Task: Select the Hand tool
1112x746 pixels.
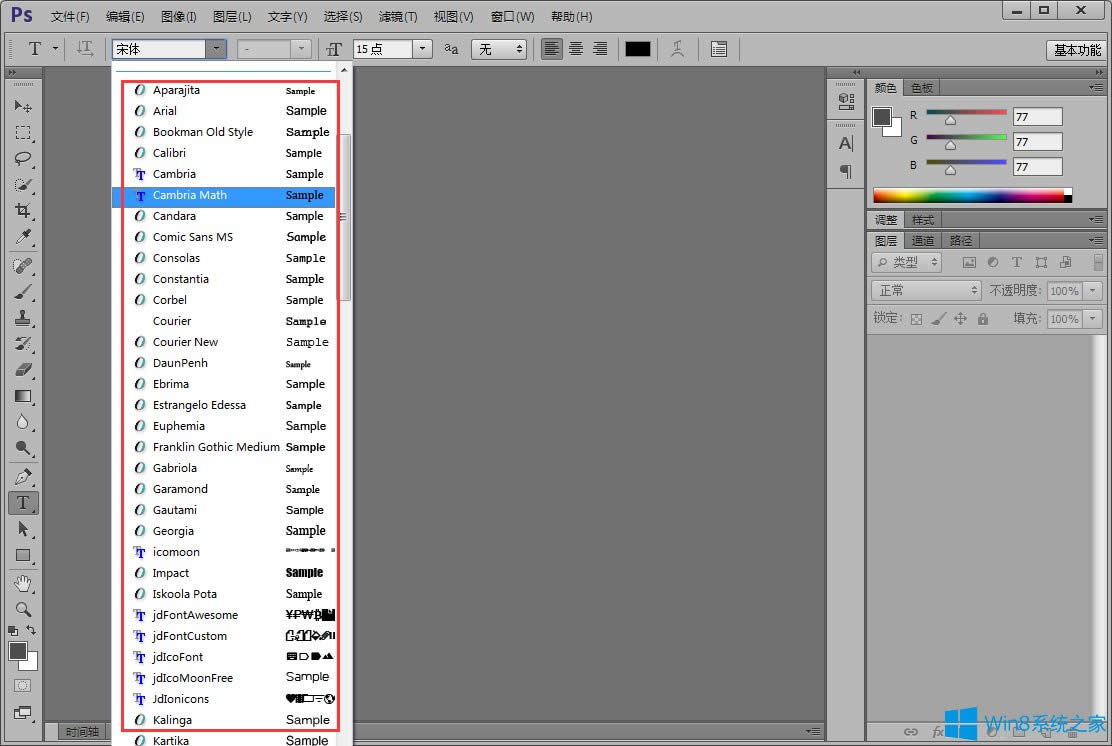Action: click(23, 582)
